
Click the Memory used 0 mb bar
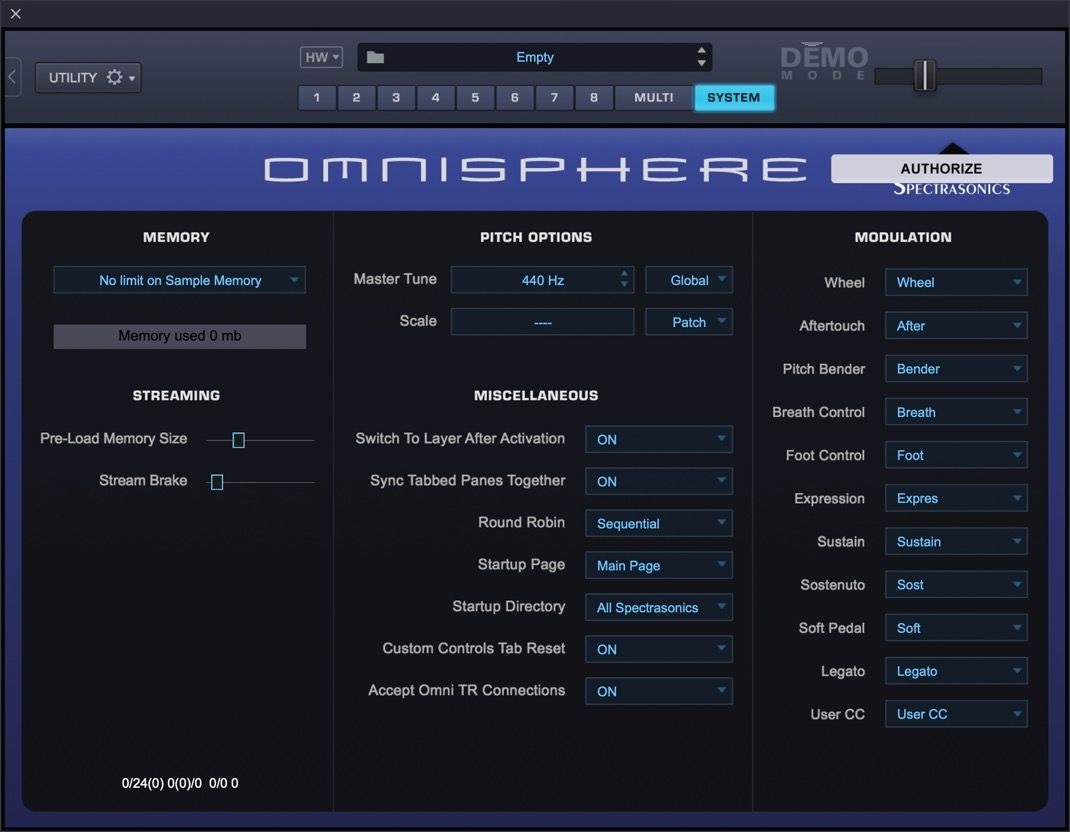(179, 336)
